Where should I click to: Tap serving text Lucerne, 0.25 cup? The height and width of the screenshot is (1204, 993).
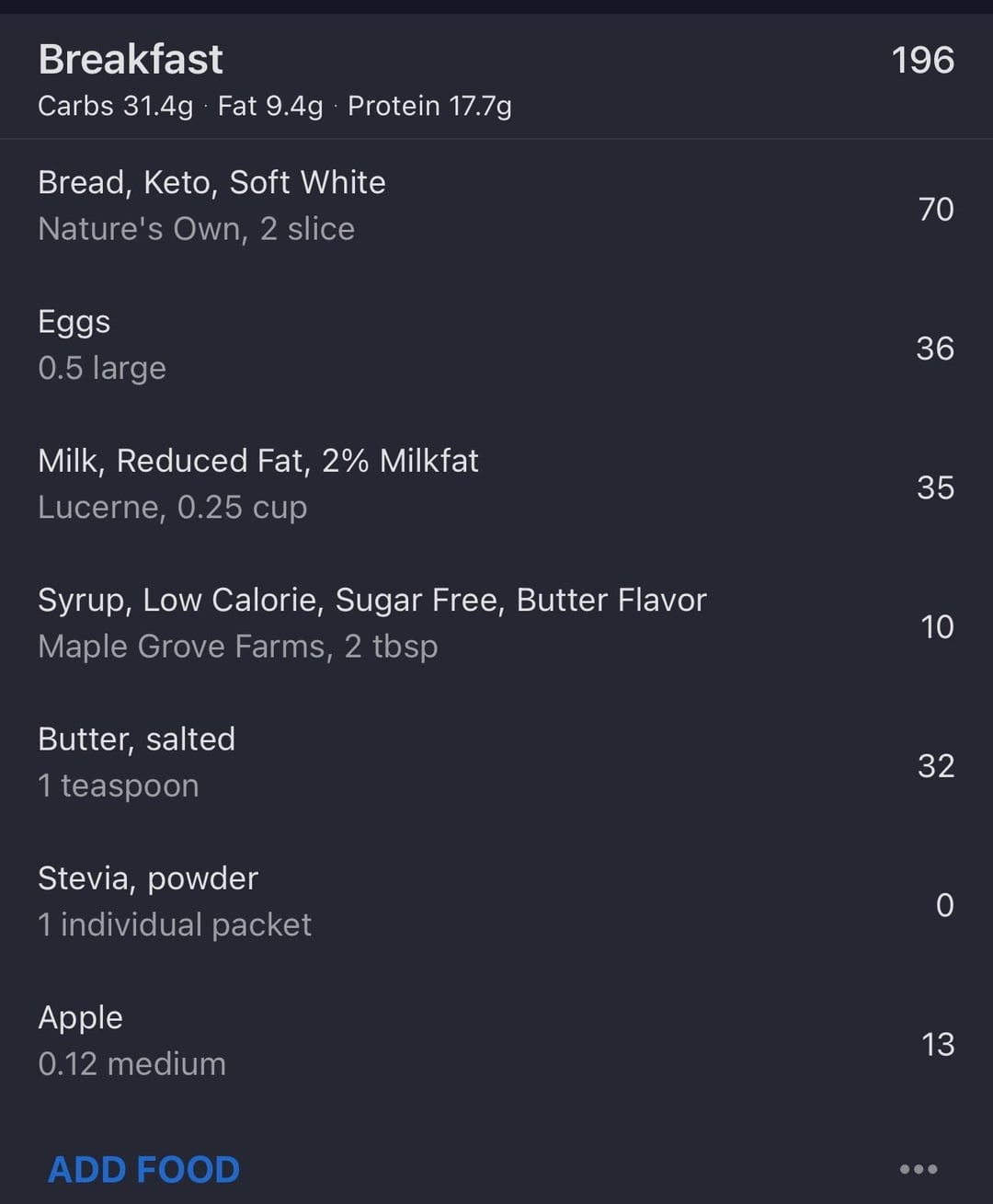(x=172, y=508)
